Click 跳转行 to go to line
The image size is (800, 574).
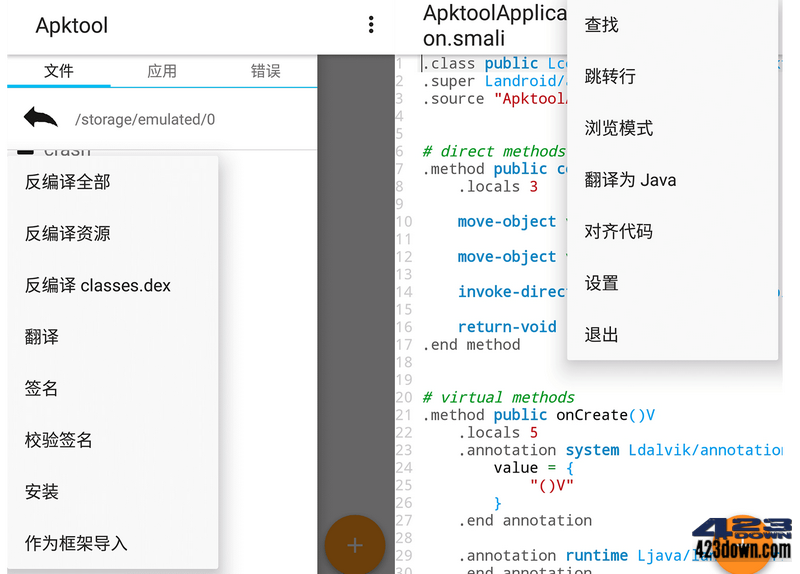coord(610,77)
